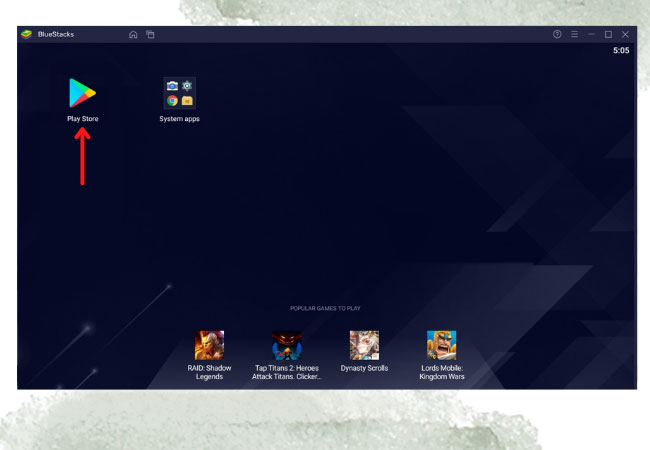
Task: Click the "Dynasty Scrolls" title text
Action: click(364, 368)
